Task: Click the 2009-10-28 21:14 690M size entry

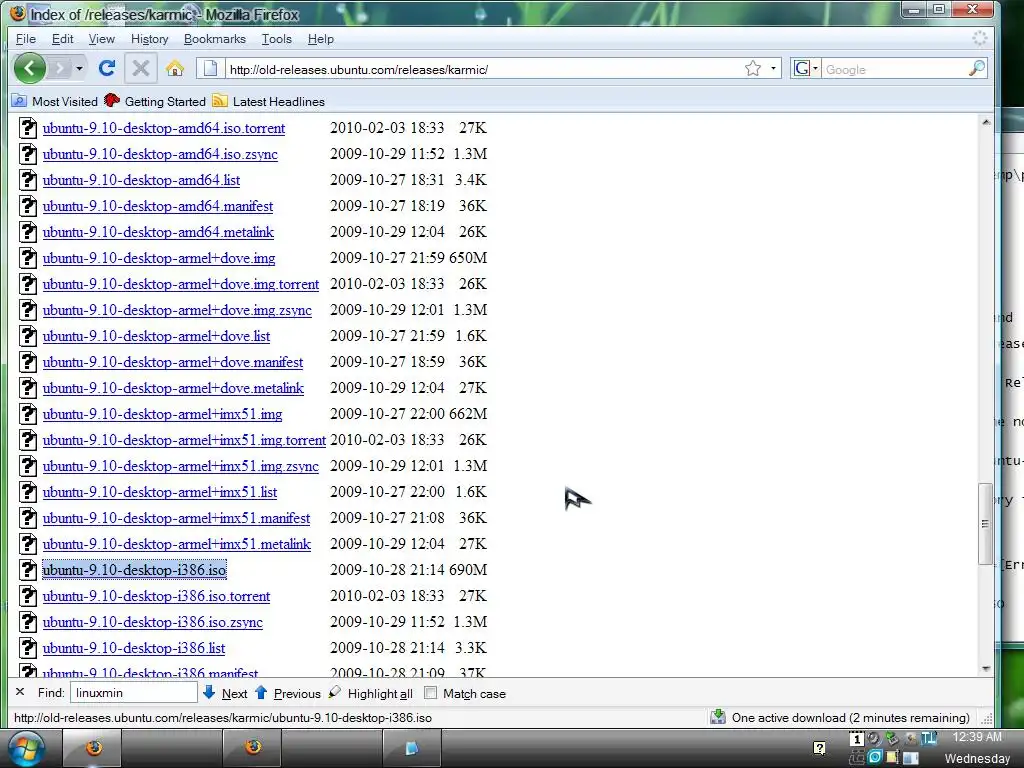Action: 408,570
